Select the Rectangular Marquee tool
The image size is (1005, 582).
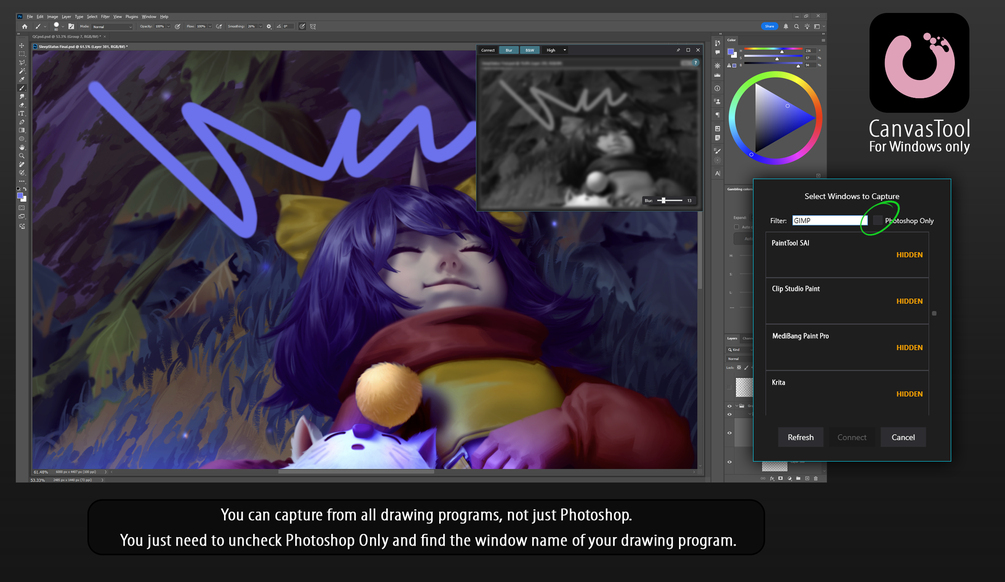click(x=22, y=54)
